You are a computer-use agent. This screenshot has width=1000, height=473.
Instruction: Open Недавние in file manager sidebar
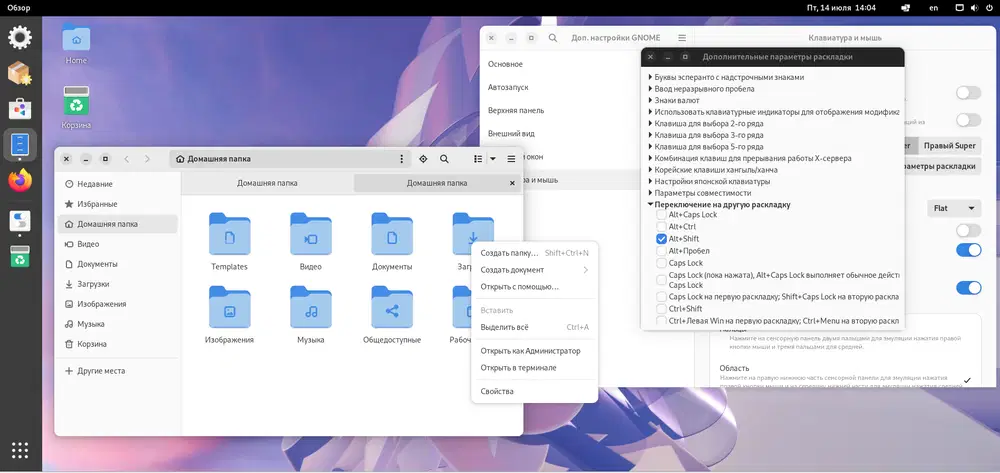coord(118,184)
